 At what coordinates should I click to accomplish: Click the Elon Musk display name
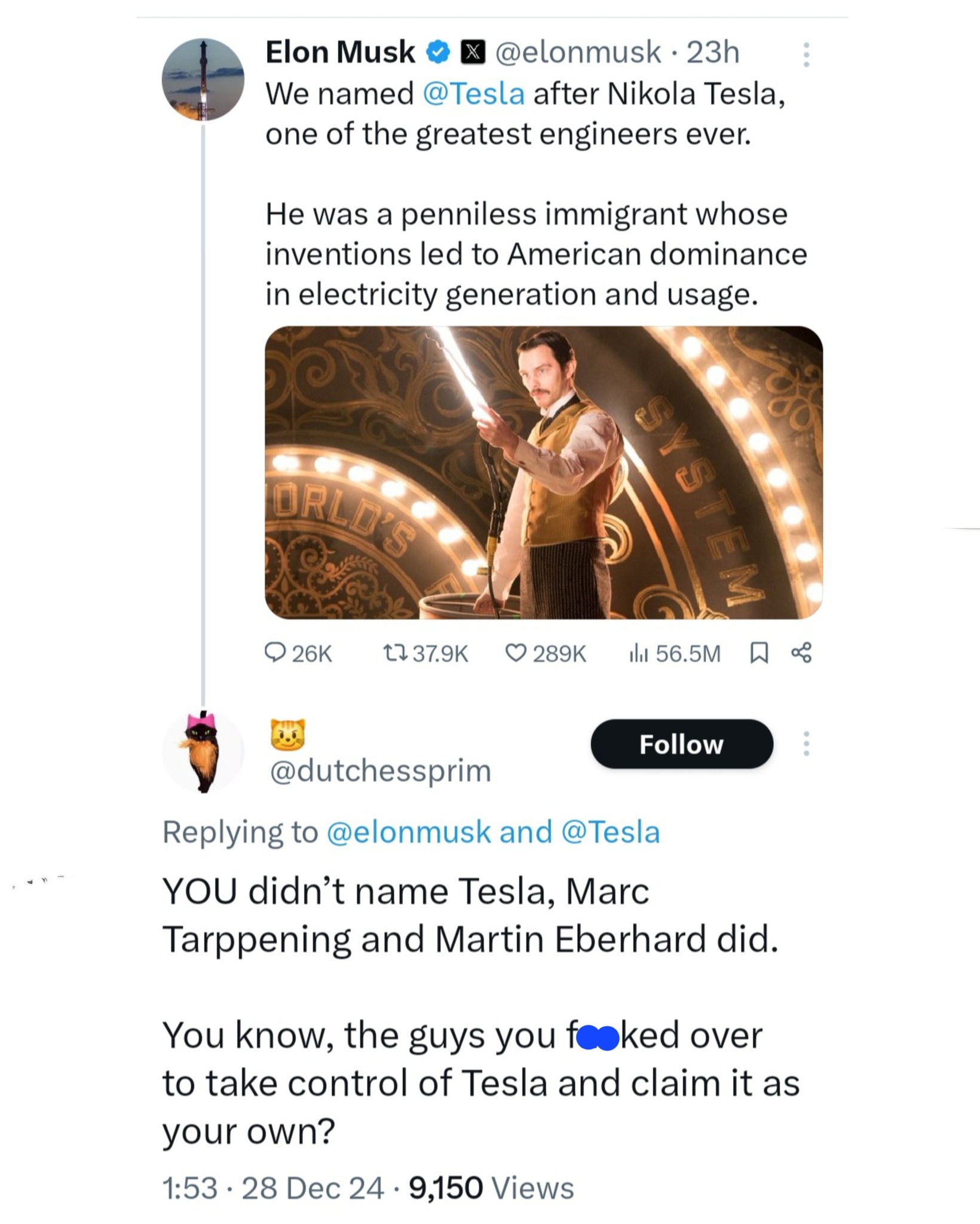coord(340,53)
